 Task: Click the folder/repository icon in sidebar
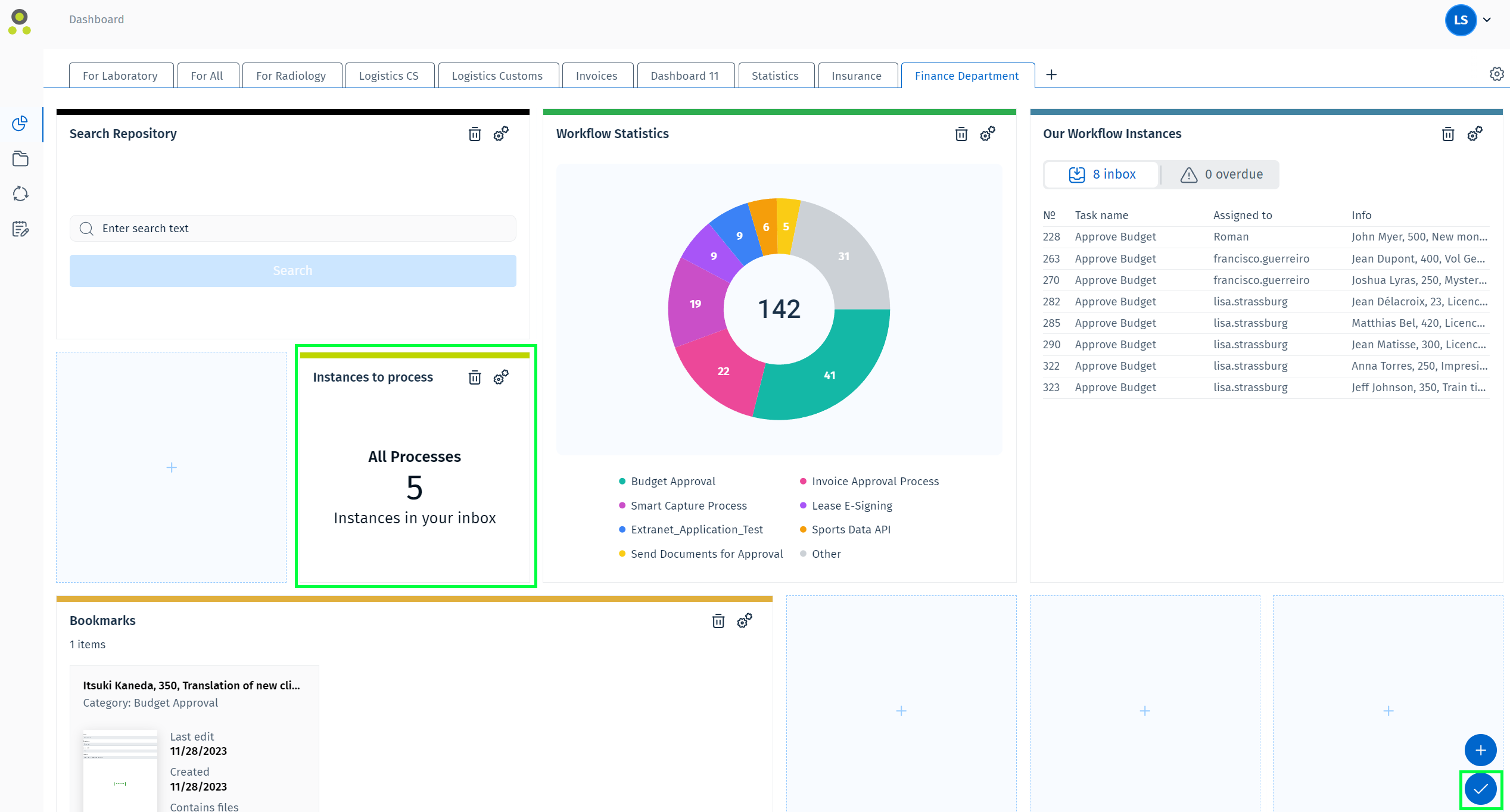point(21,158)
